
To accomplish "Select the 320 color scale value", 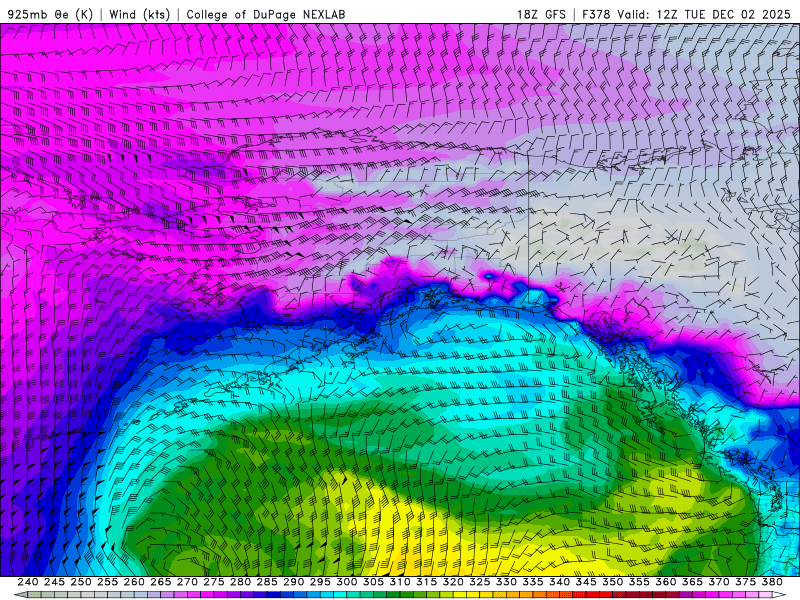I will (453, 582).
